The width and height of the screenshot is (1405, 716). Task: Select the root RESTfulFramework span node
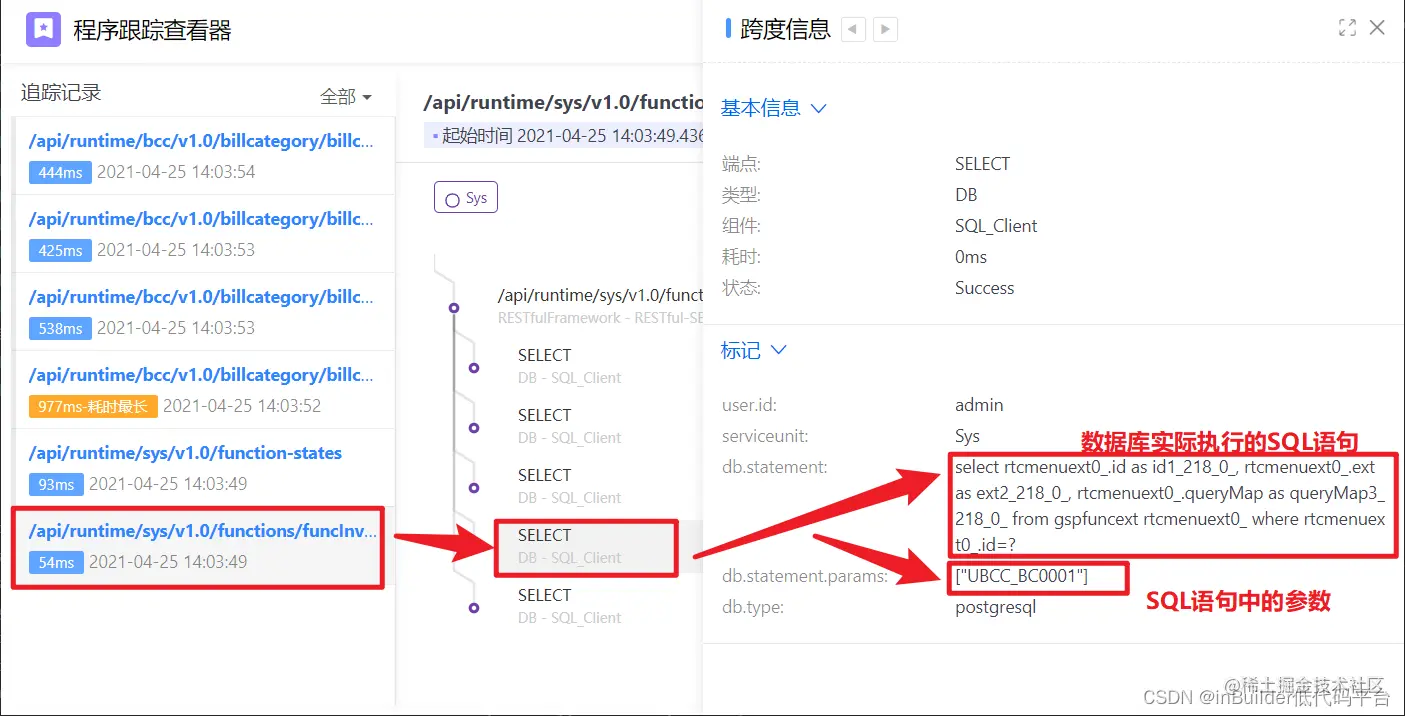600,306
